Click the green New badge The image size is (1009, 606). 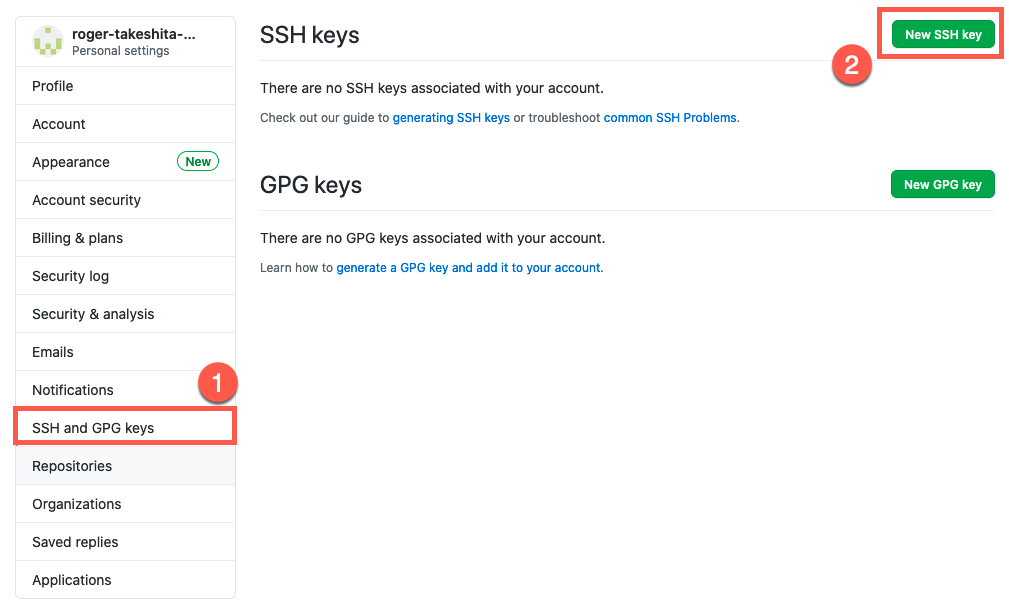pyautogui.click(x=198, y=162)
